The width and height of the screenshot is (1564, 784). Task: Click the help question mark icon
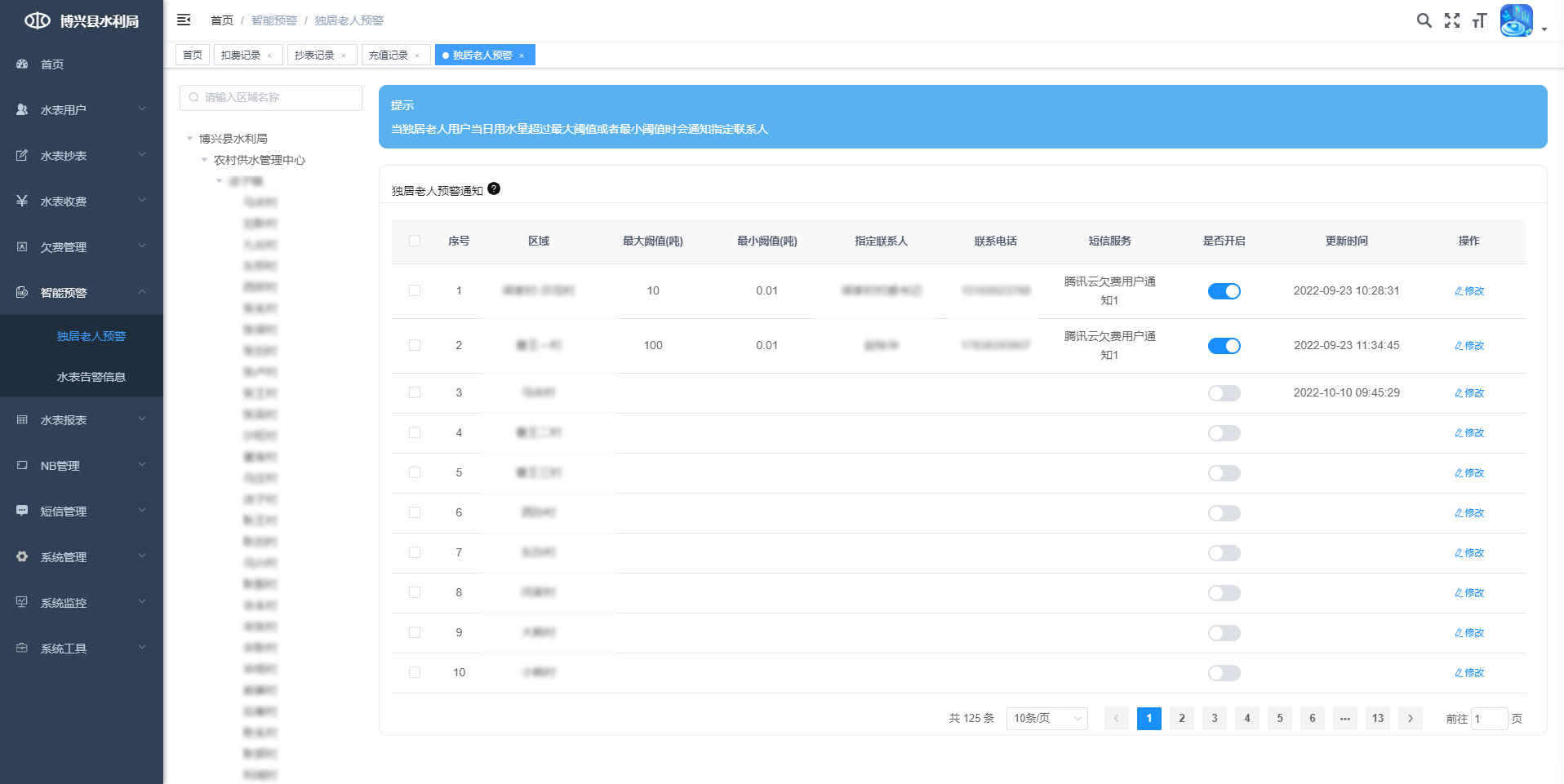tap(494, 189)
